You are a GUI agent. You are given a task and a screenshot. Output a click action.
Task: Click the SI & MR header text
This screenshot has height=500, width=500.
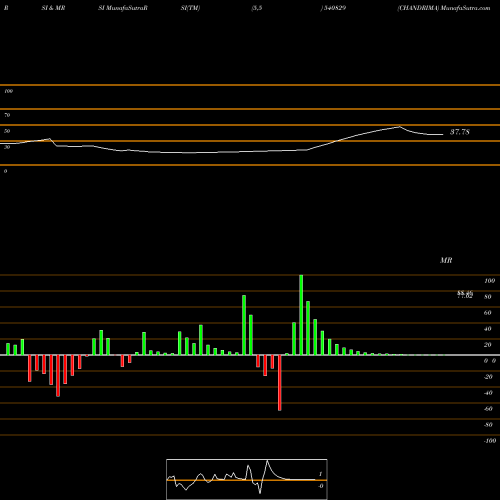[53, 8]
